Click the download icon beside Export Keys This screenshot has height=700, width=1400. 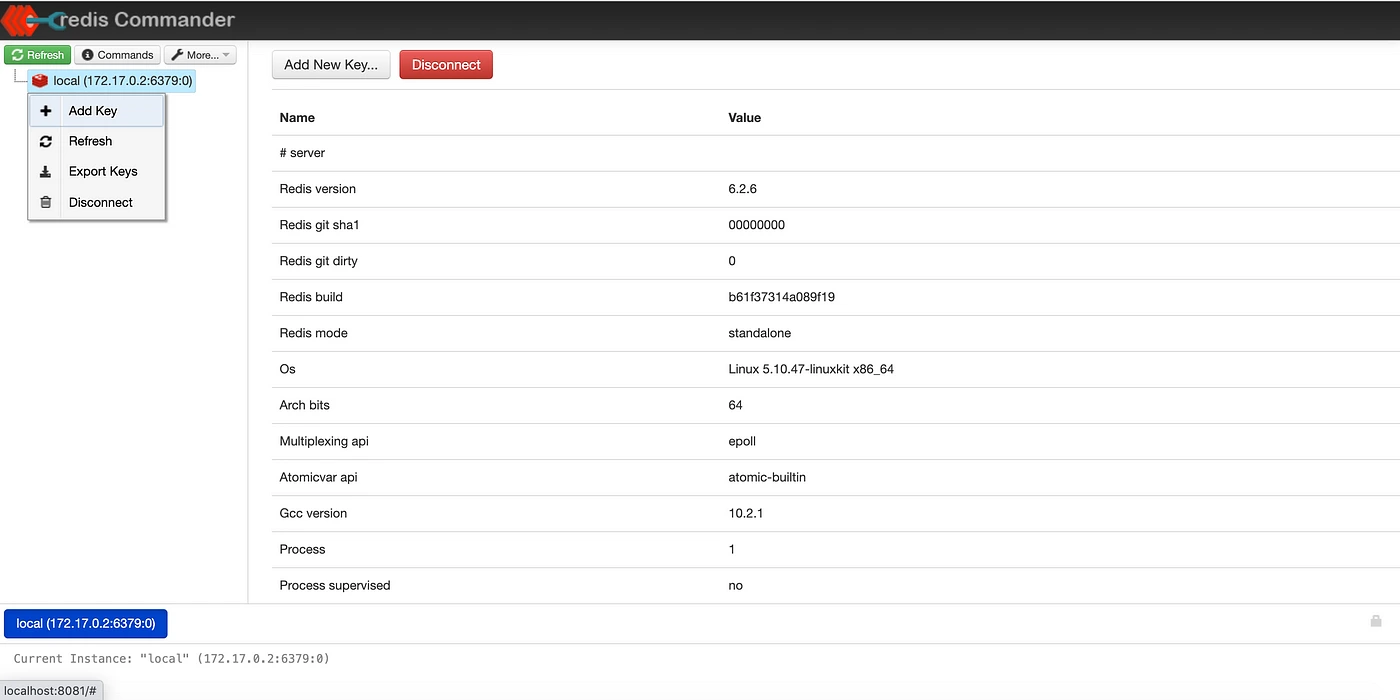45,171
